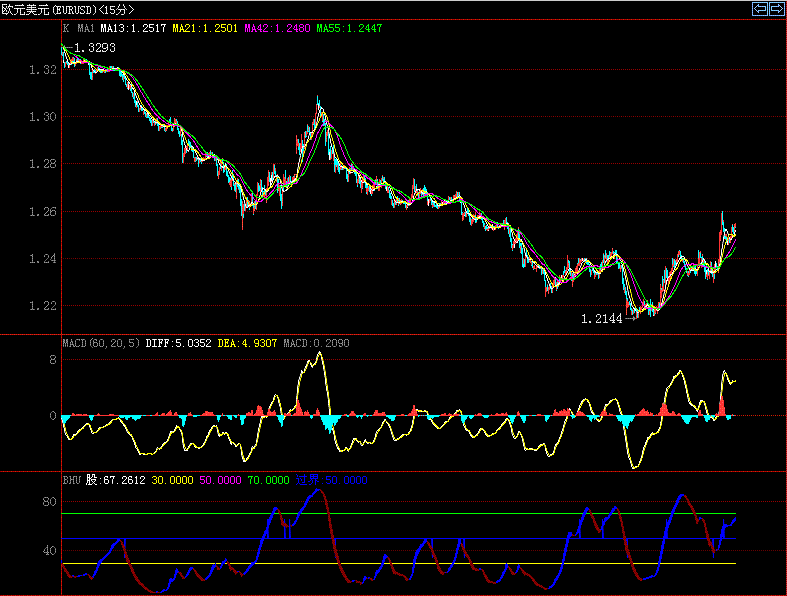Click the green 70.0000 threshold label

(x=267, y=480)
